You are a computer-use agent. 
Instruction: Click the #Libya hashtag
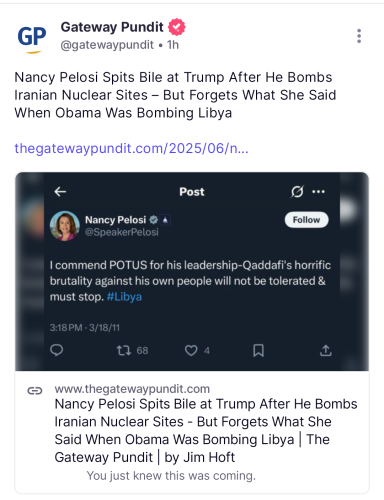click(124, 297)
